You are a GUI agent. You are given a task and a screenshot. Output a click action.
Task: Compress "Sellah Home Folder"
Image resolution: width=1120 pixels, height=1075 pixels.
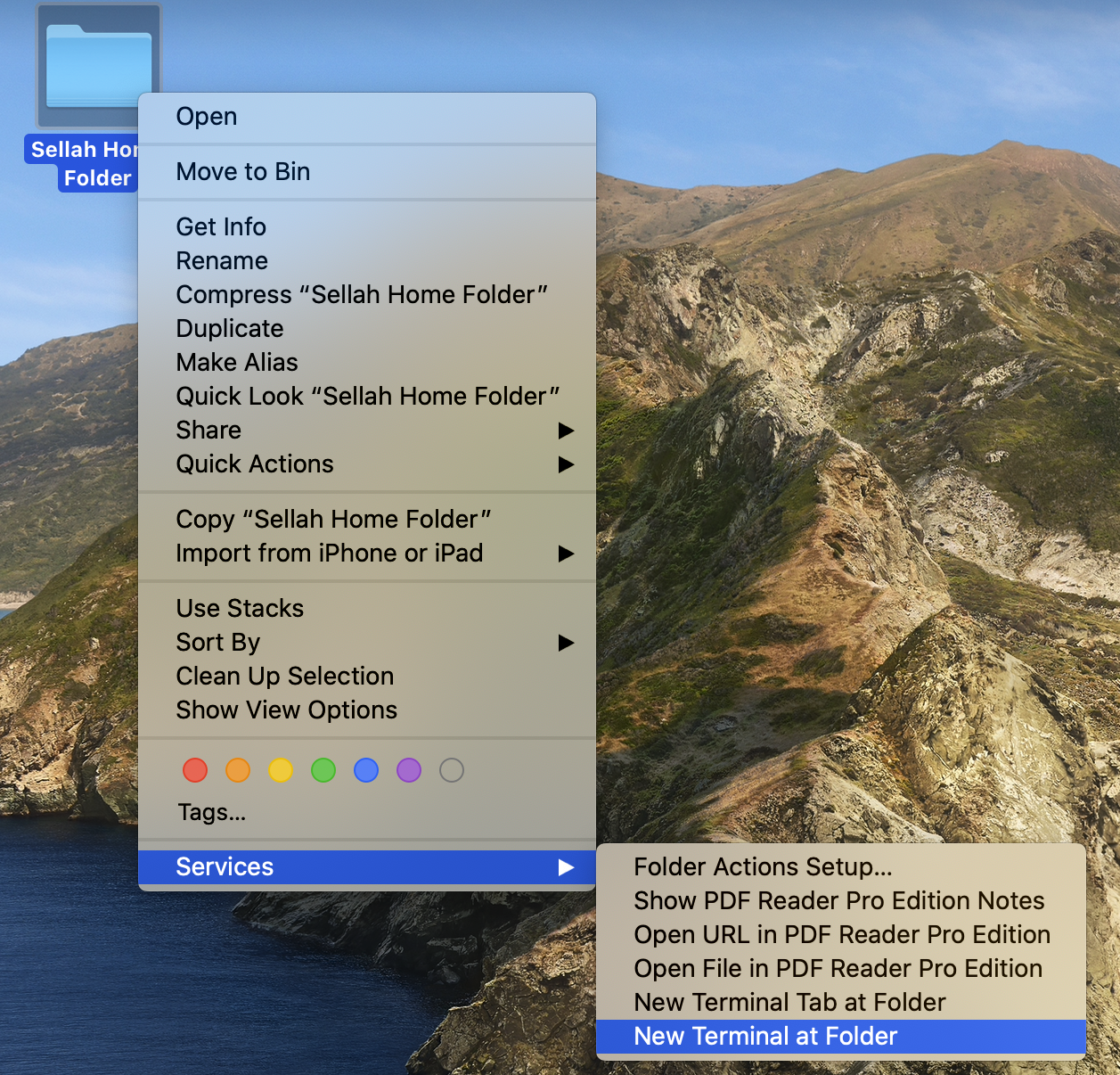click(362, 295)
